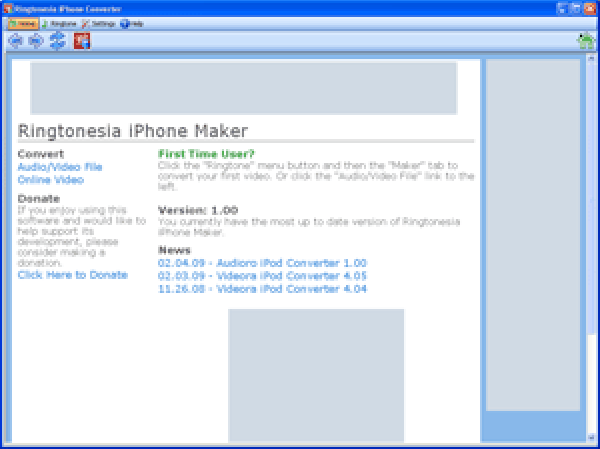Screen dimensions: 600x449
Task: Open the Home menu tab
Action: (x=23, y=24)
